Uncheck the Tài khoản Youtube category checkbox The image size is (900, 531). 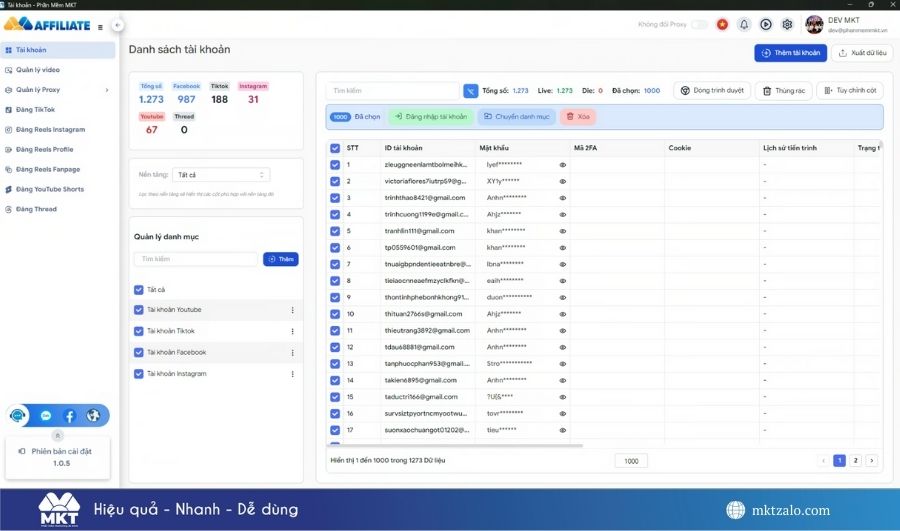tap(139, 310)
